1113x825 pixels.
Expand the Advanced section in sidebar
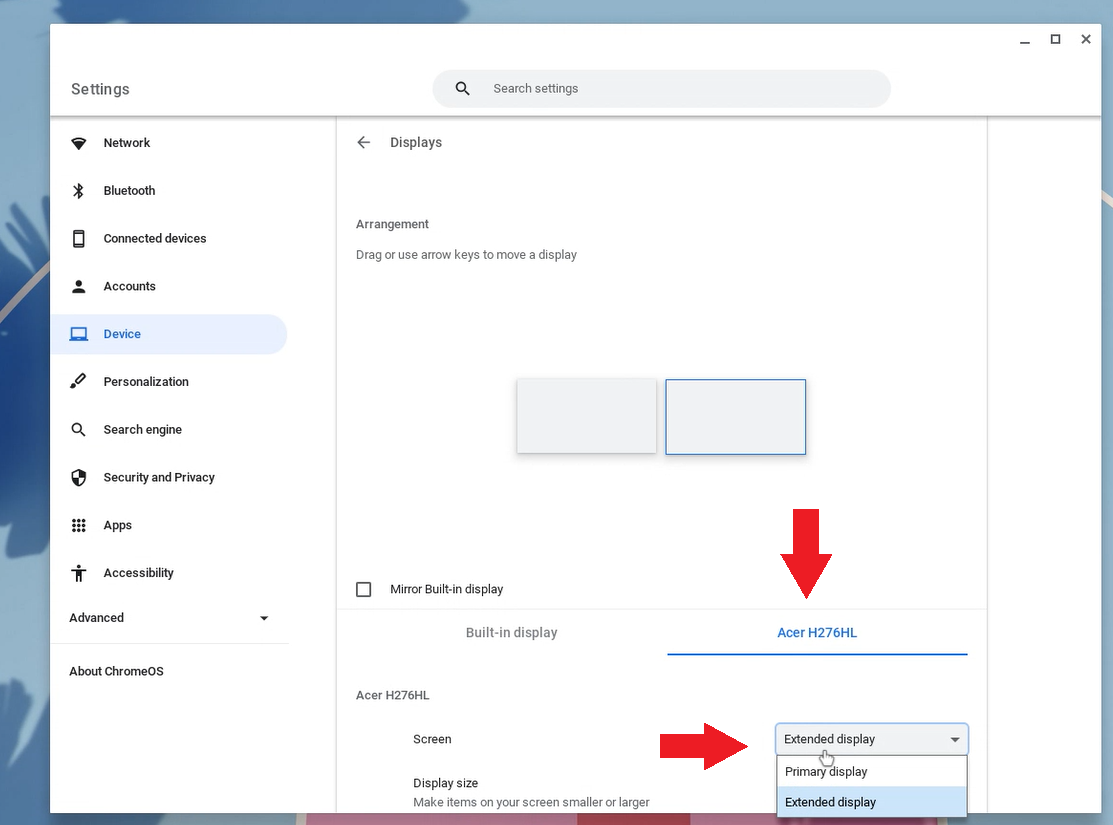tap(169, 618)
